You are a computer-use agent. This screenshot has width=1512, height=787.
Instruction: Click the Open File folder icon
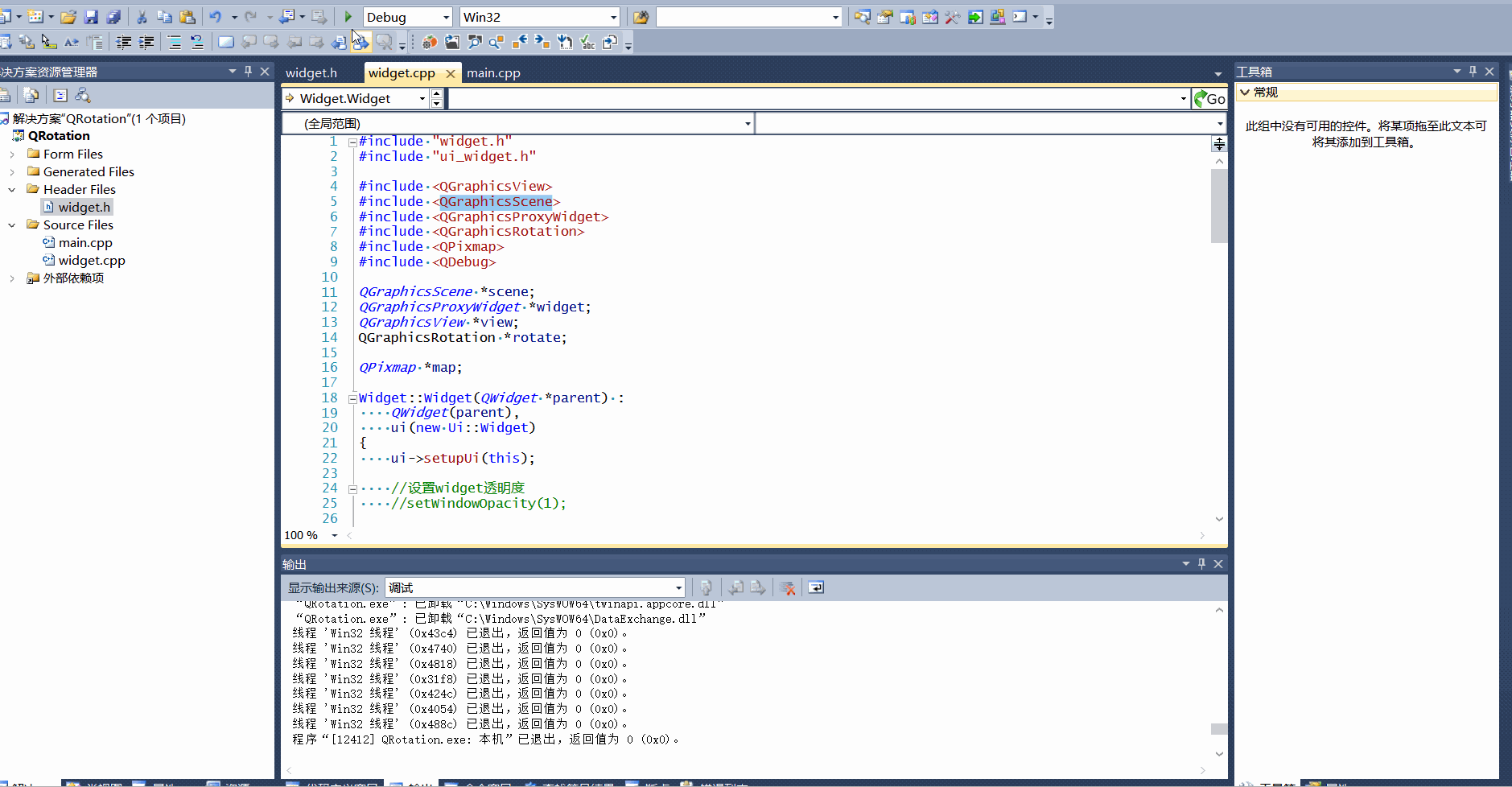point(68,17)
